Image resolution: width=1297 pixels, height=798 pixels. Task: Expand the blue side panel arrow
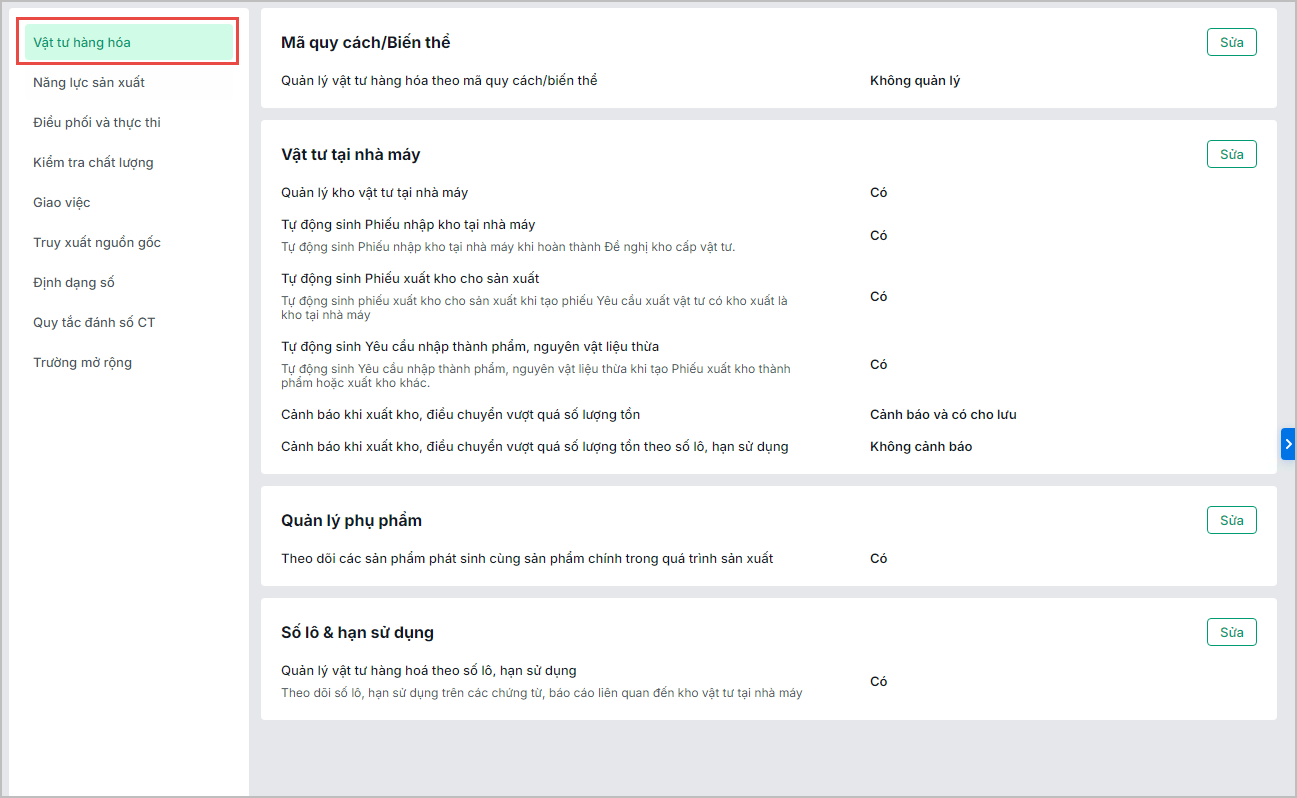coord(1288,443)
